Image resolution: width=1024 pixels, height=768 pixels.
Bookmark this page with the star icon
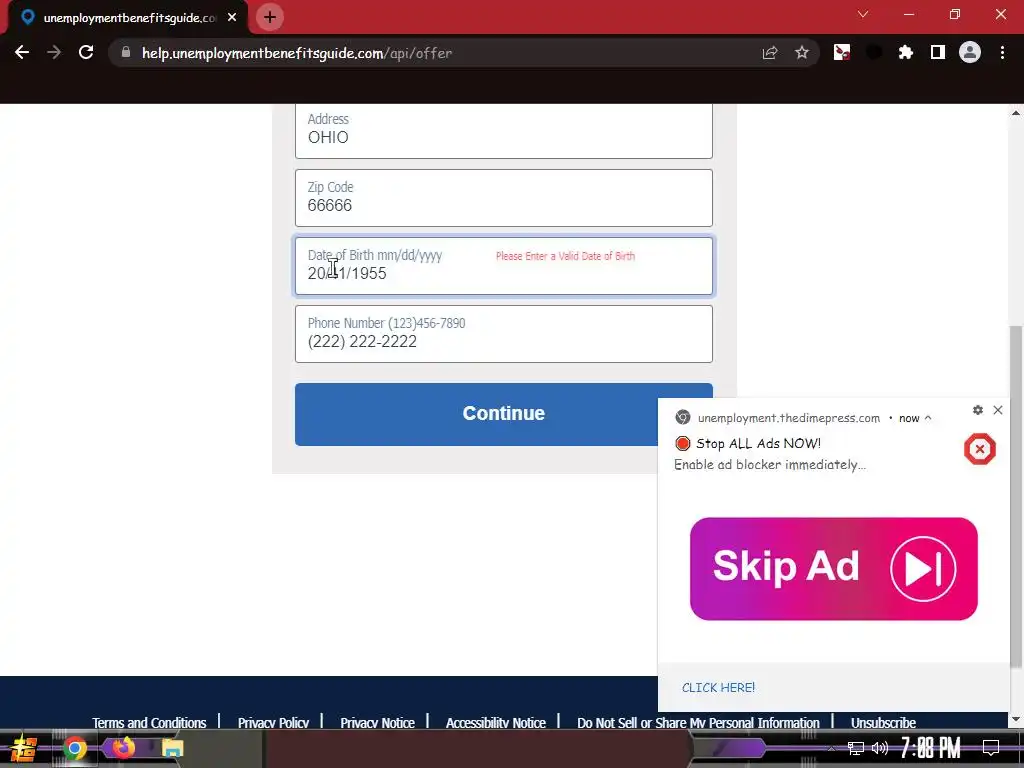[x=802, y=53]
